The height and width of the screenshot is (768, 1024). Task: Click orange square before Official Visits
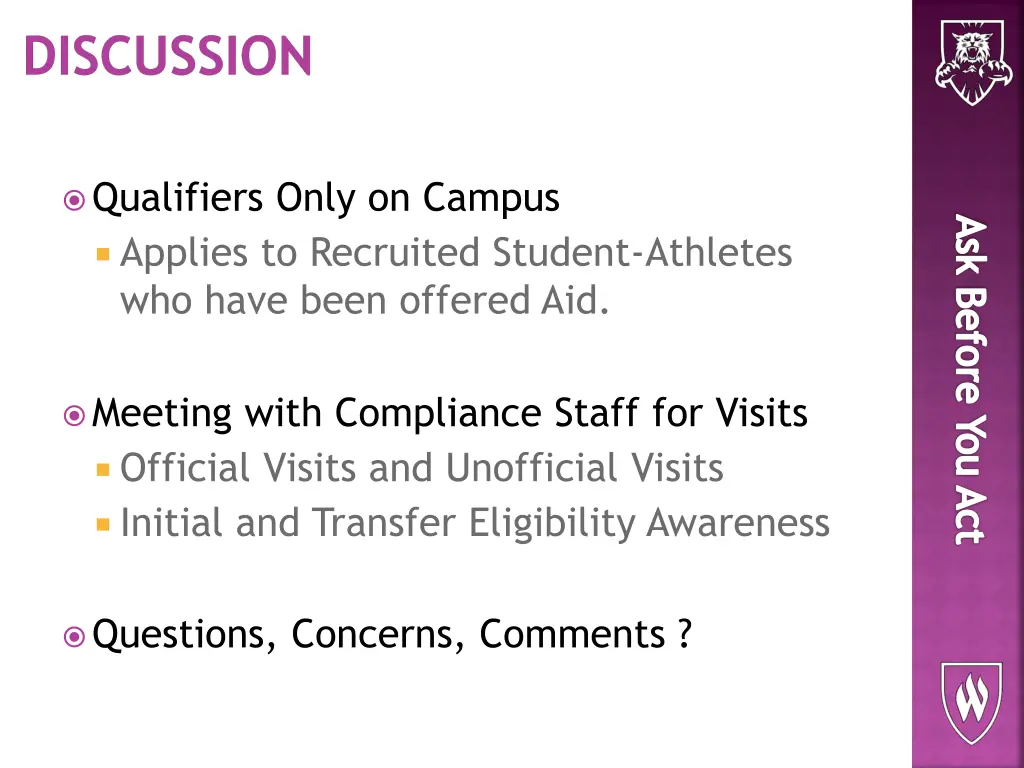103,470
